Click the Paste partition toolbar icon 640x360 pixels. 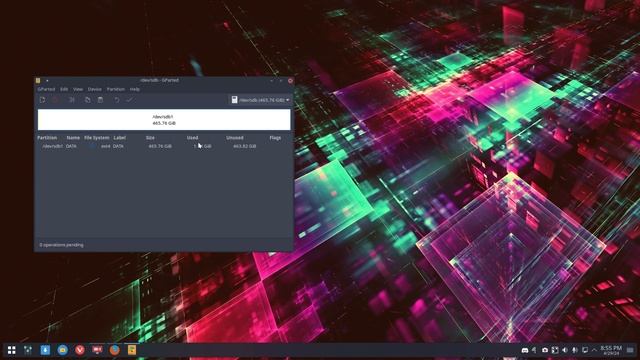(100, 100)
